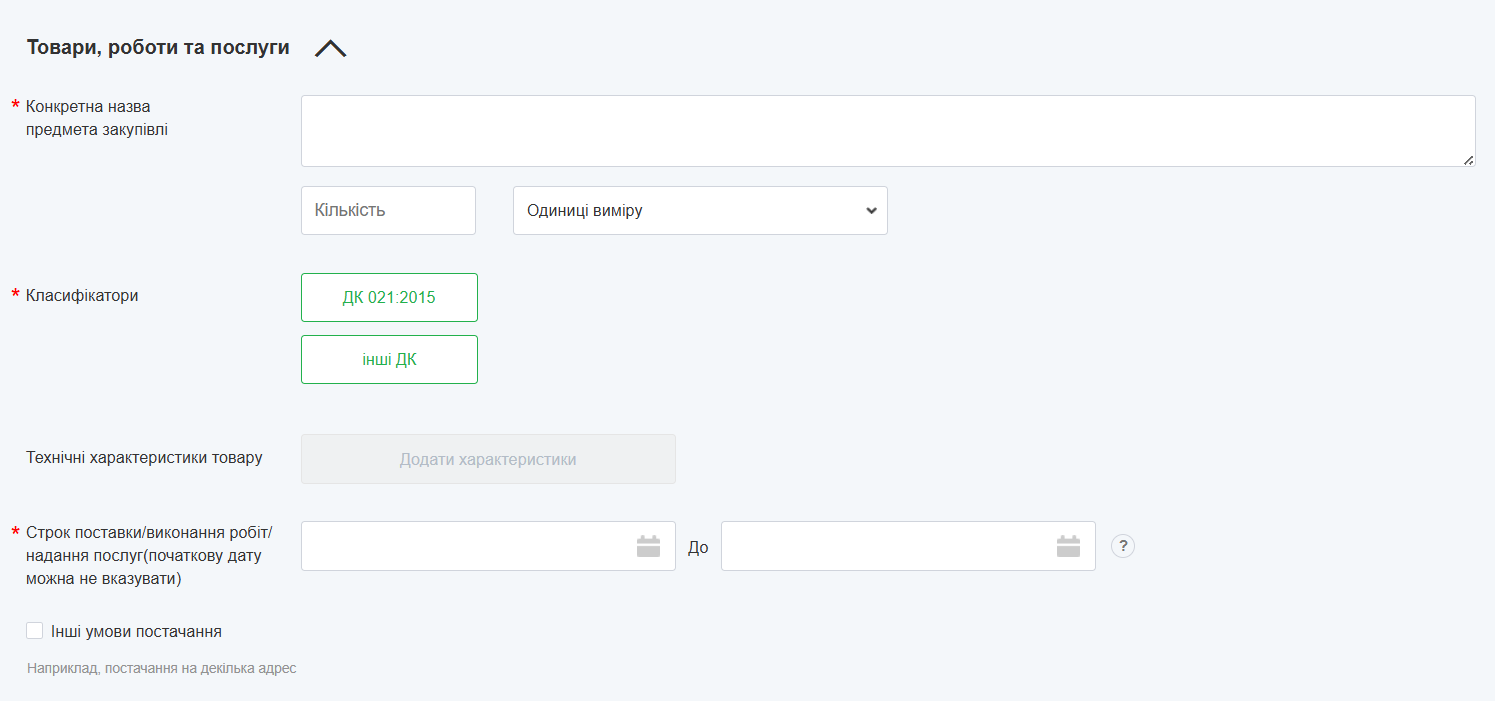This screenshot has height=701, width=1512.
Task: Click the Конкретна назва предмета закупівлі text area
Action: click(x=887, y=131)
